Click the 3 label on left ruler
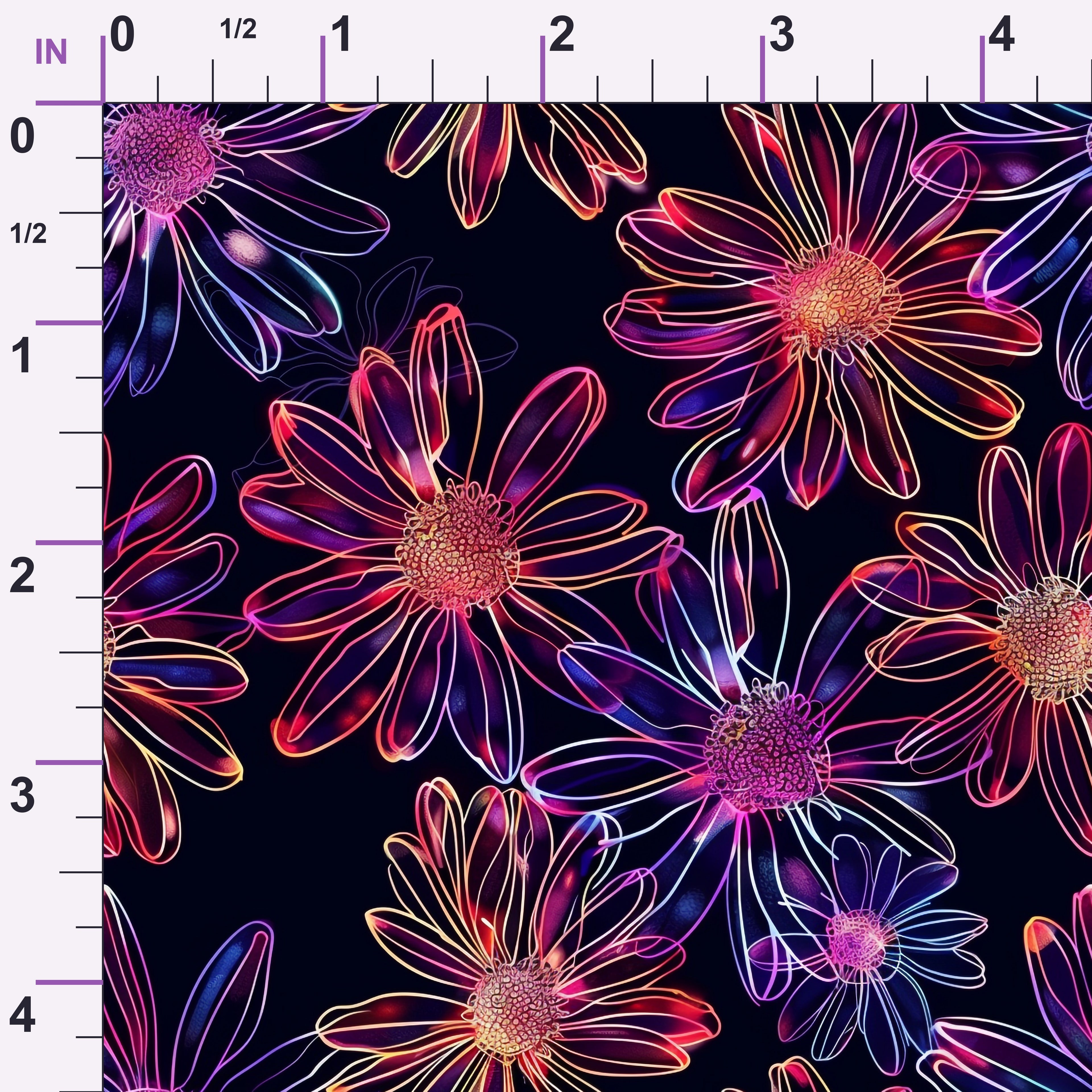This screenshot has height=1092, width=1092. [23, 796]
